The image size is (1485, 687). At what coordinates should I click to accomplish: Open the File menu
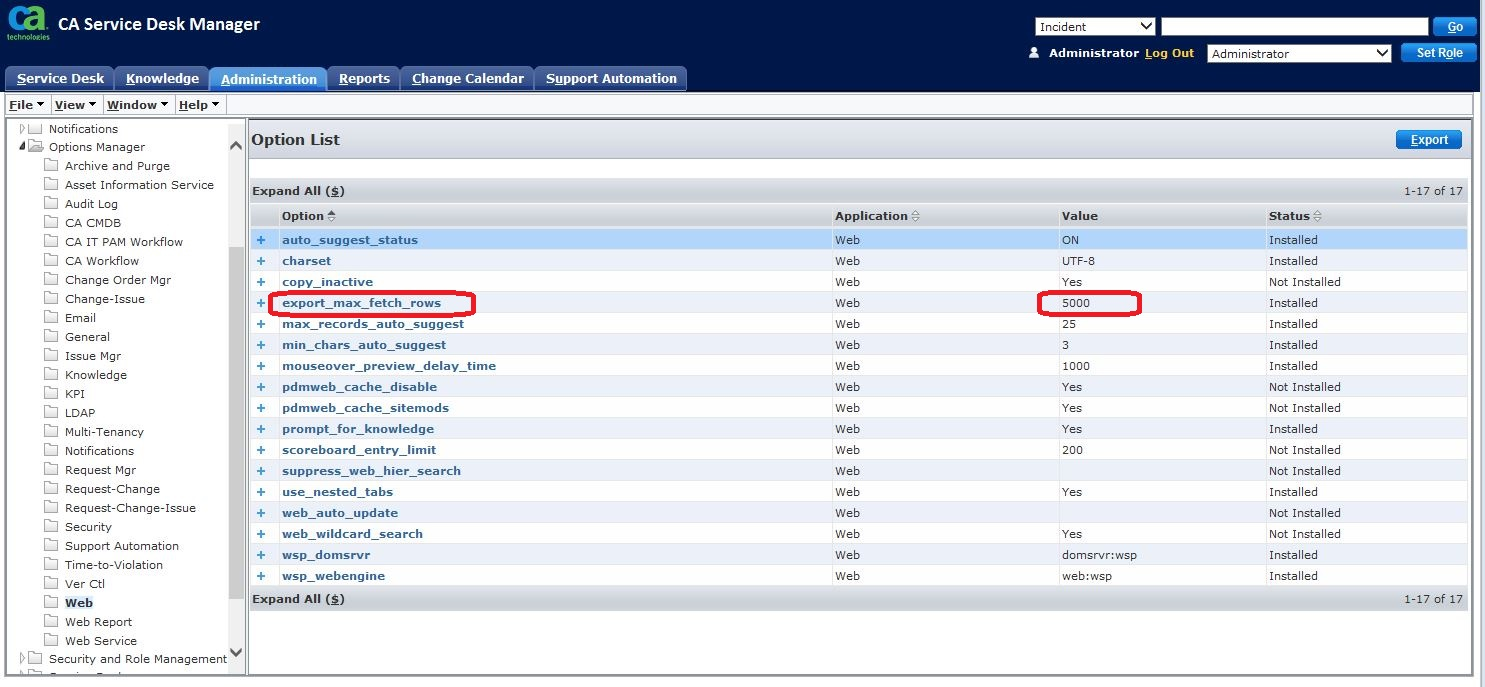tap(26, 104)
